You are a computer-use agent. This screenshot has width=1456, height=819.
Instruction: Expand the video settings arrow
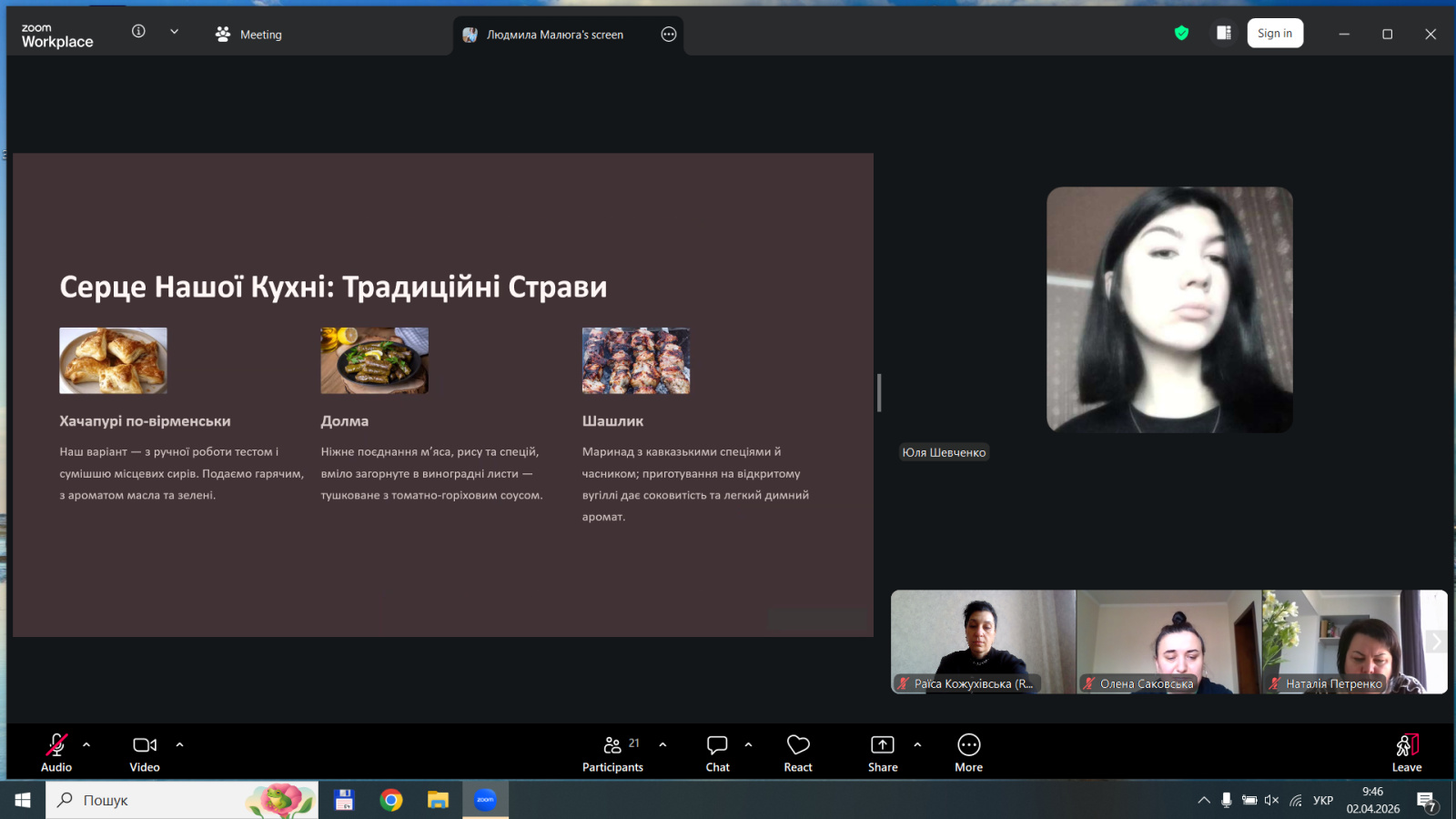(x=179, y=744)
